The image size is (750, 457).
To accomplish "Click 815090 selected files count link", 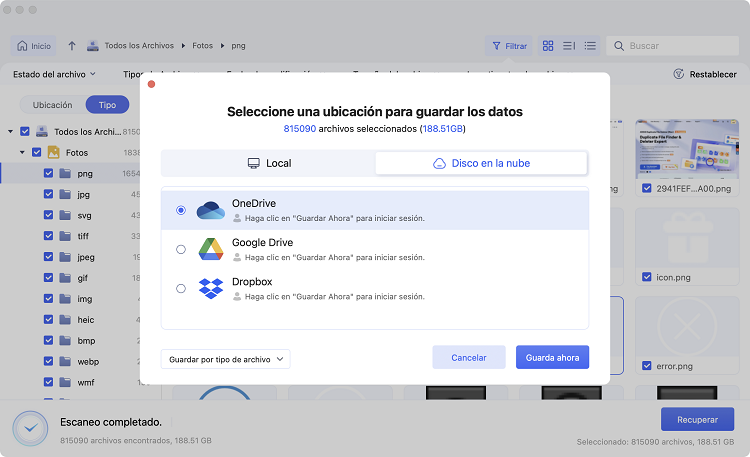I will click(299, 129).
